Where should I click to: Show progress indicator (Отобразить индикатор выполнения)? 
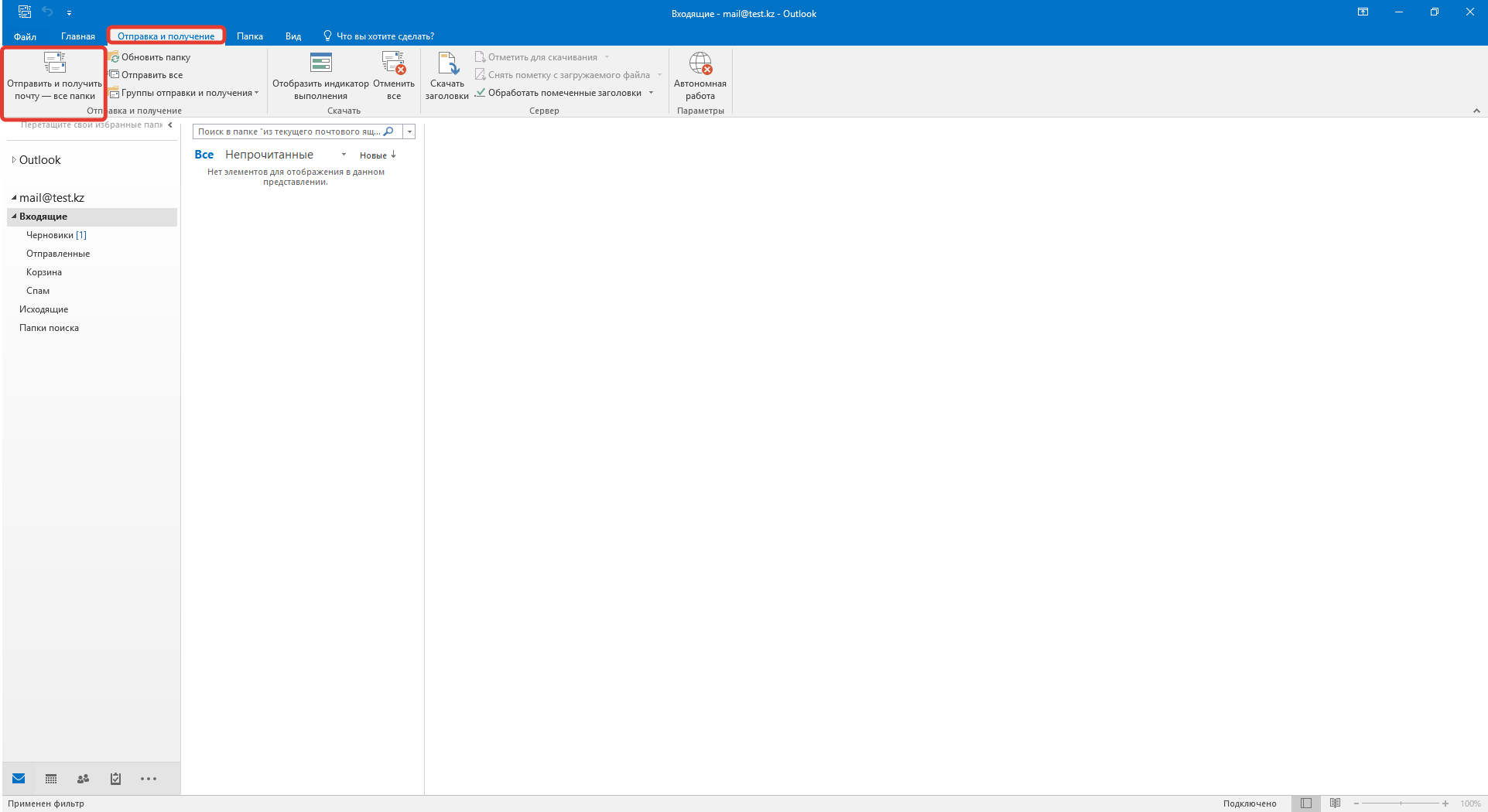pos(320,76)
